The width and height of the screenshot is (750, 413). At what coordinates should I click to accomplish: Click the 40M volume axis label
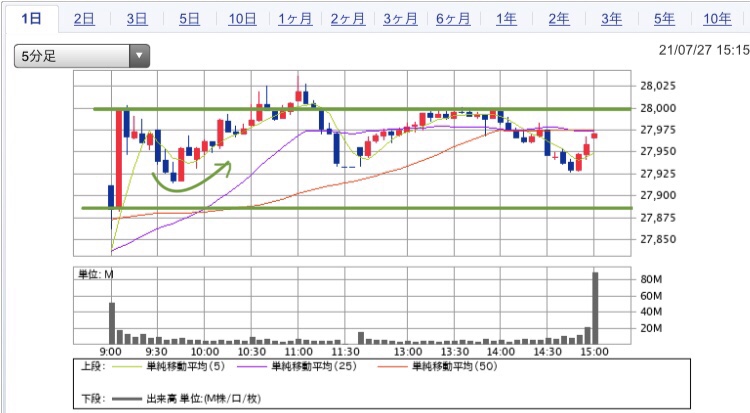tap(651, 312)
